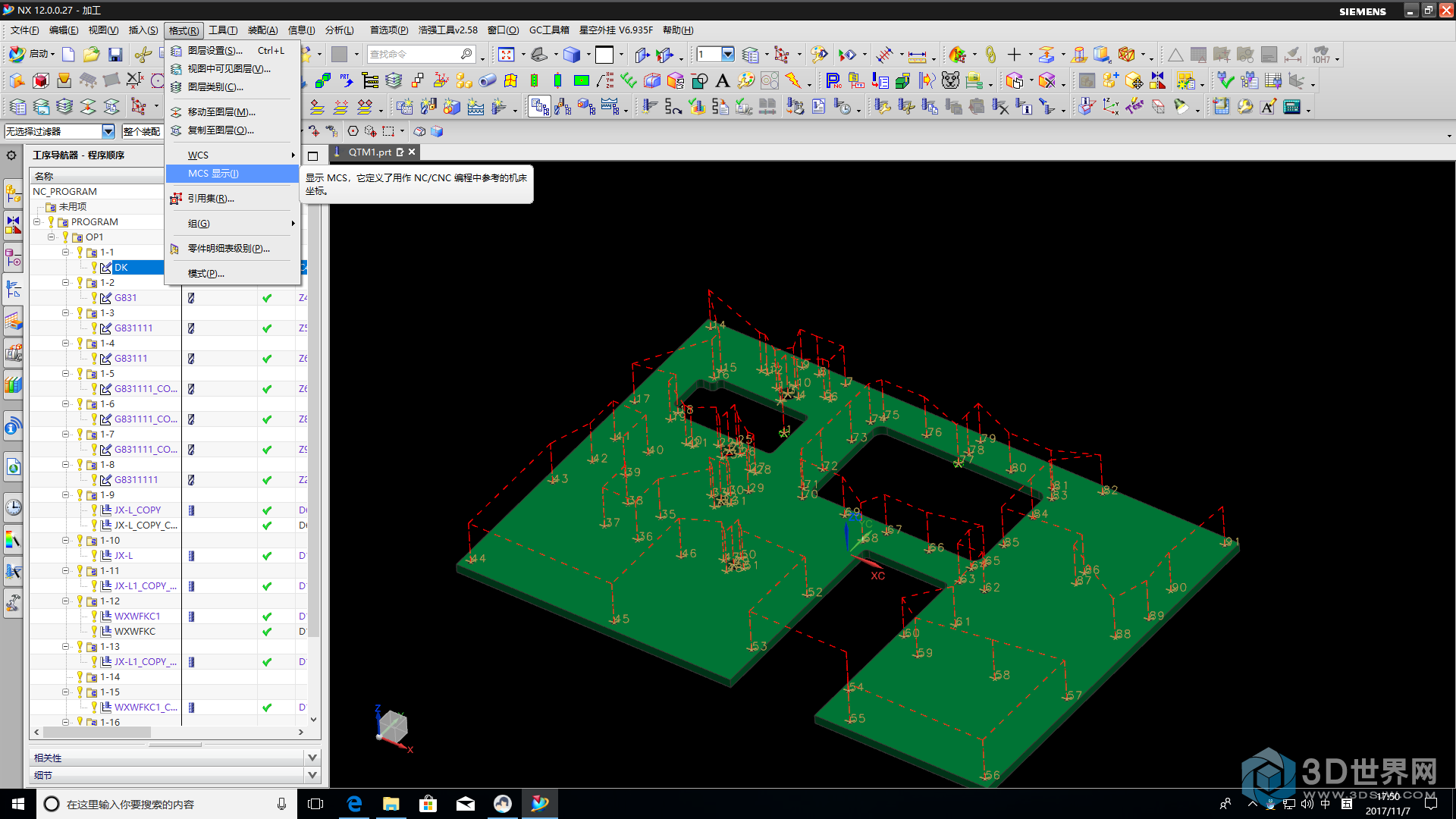Expand the 相关性 panel
The image size is (1456, 819).
click(312, 758)
